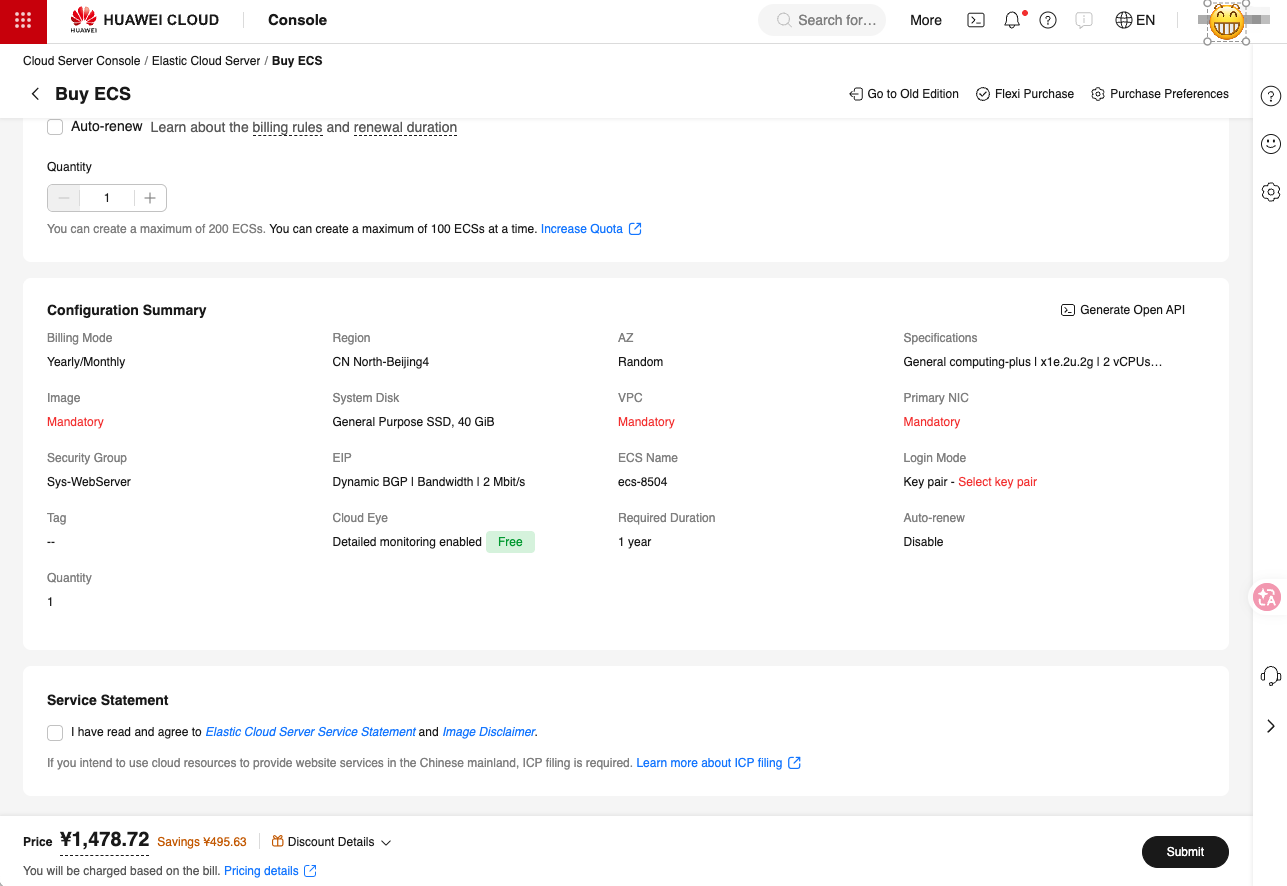
Task: Click the Select key pair link
Action: point(997,482)
